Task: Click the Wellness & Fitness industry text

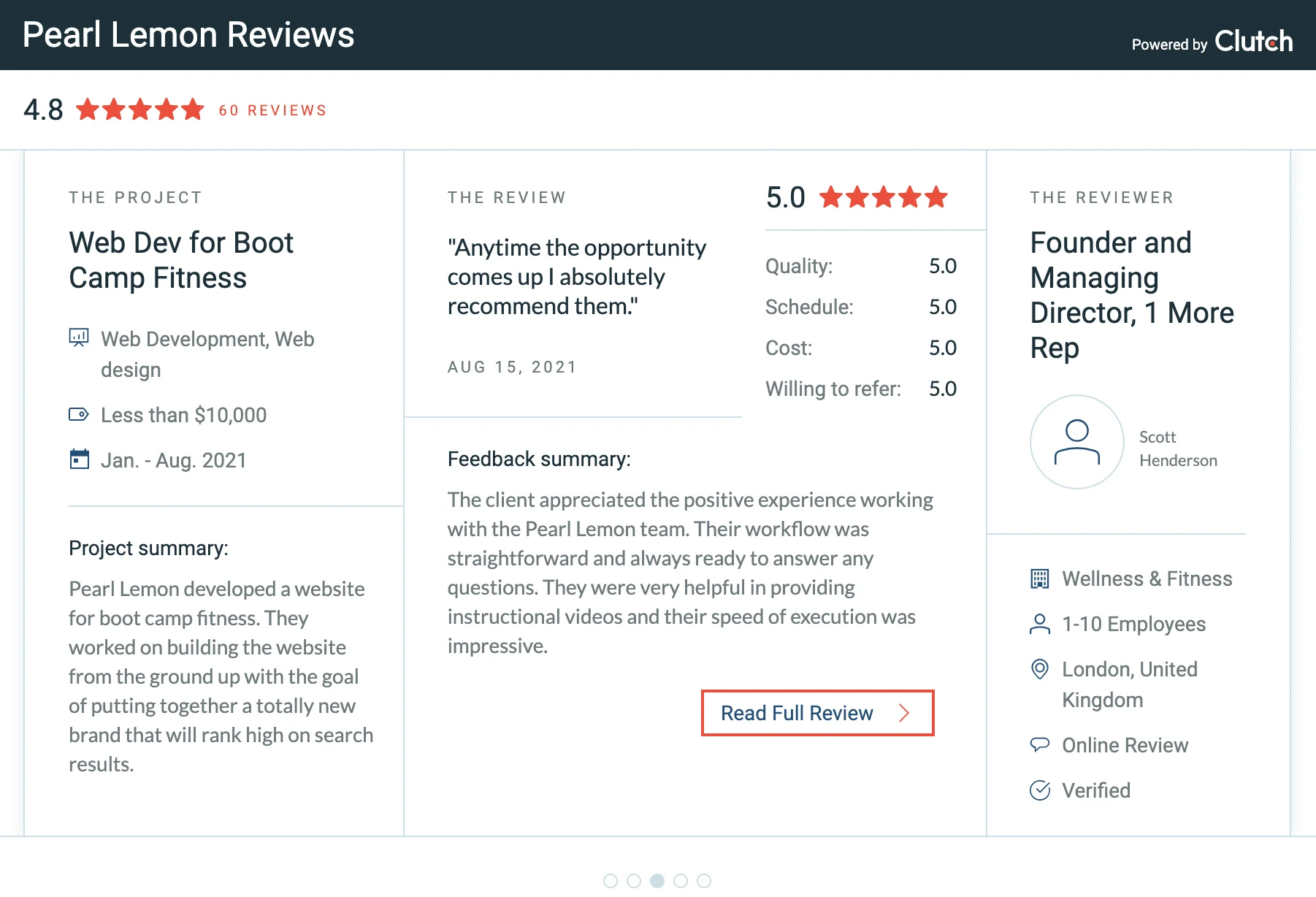Action: (x=1147, y=579)
